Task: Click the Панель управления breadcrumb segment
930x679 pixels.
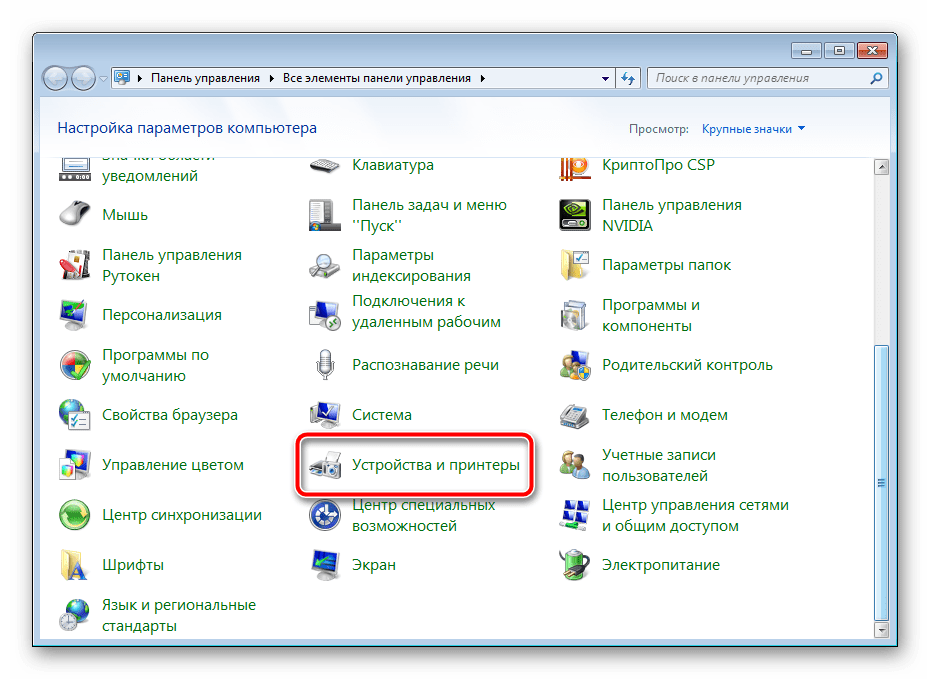Action: 205,78
